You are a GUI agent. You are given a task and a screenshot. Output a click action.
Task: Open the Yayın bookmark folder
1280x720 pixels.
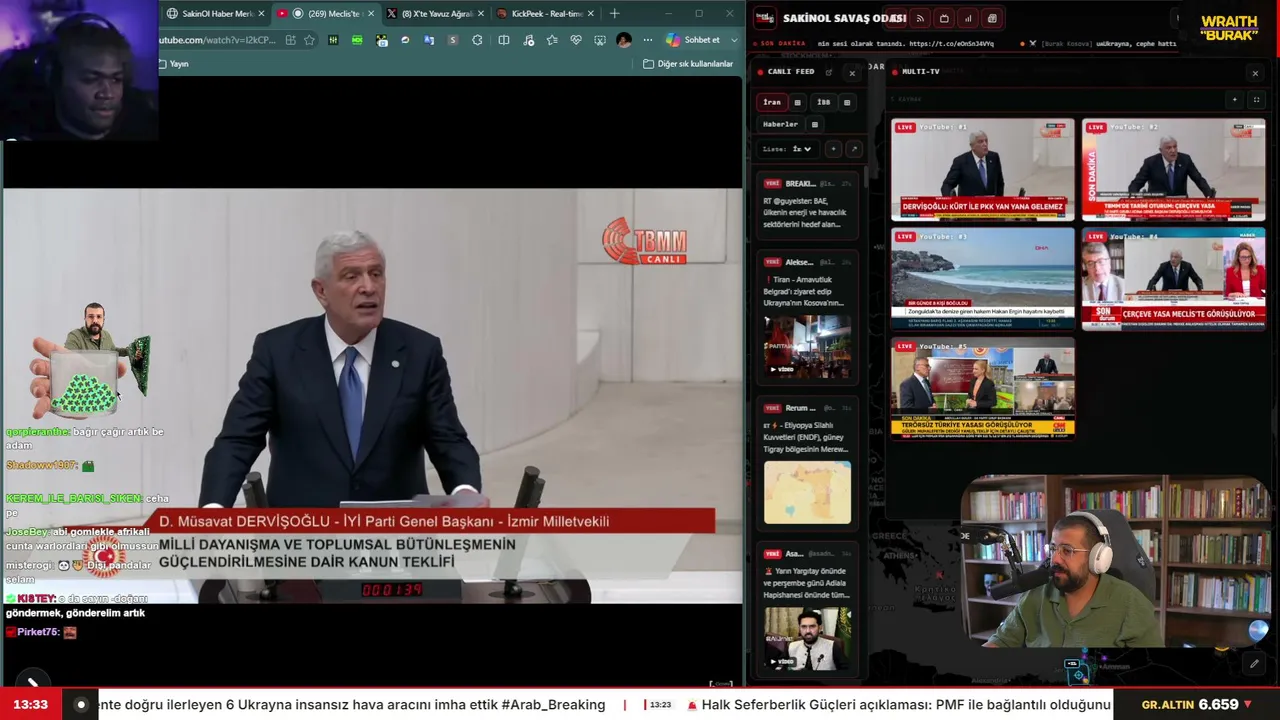tap(174, 64)
